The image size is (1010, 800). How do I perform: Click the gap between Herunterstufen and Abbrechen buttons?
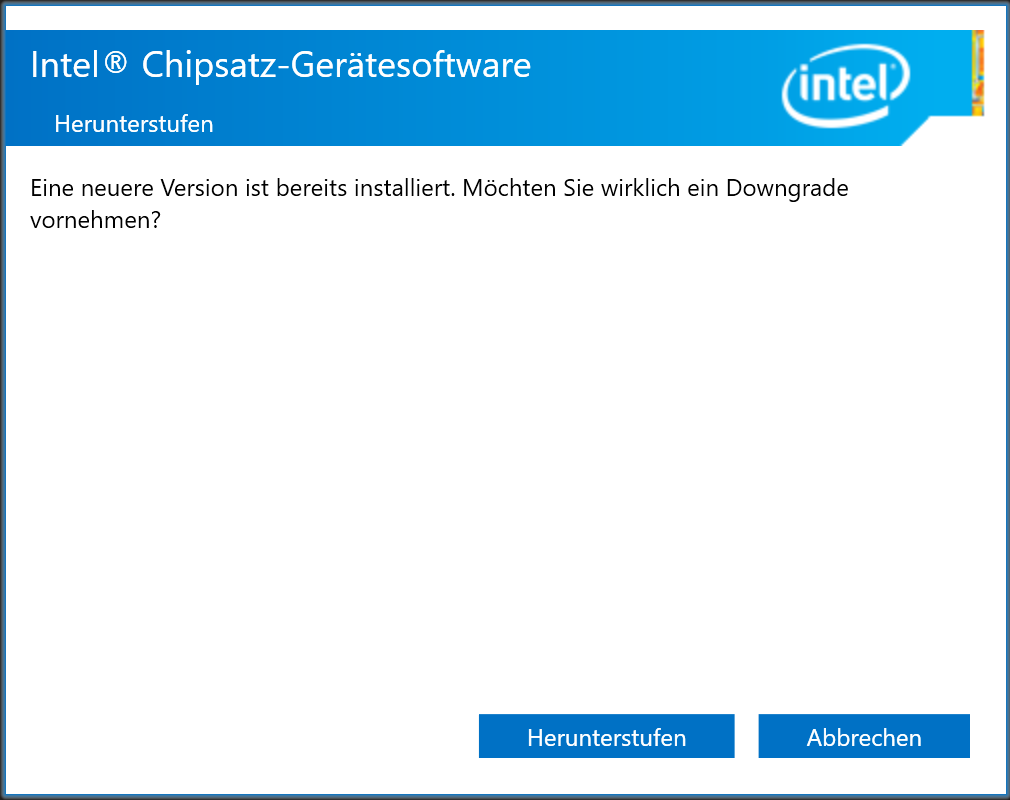[747, 737]
